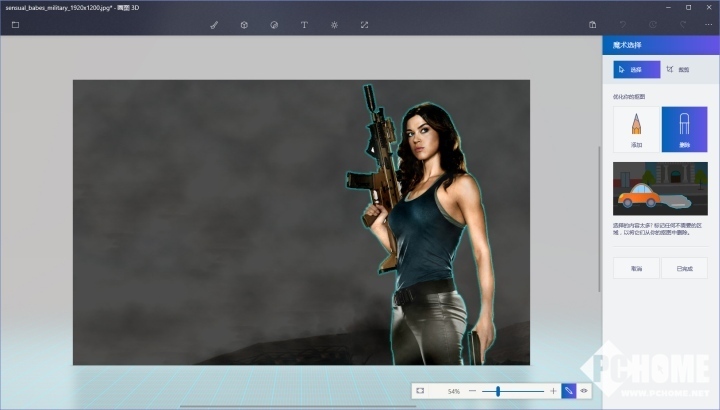Screen dimensions: 720x410
Task: Adjust the zoom slider handle
Action: (x=498, y=391)
